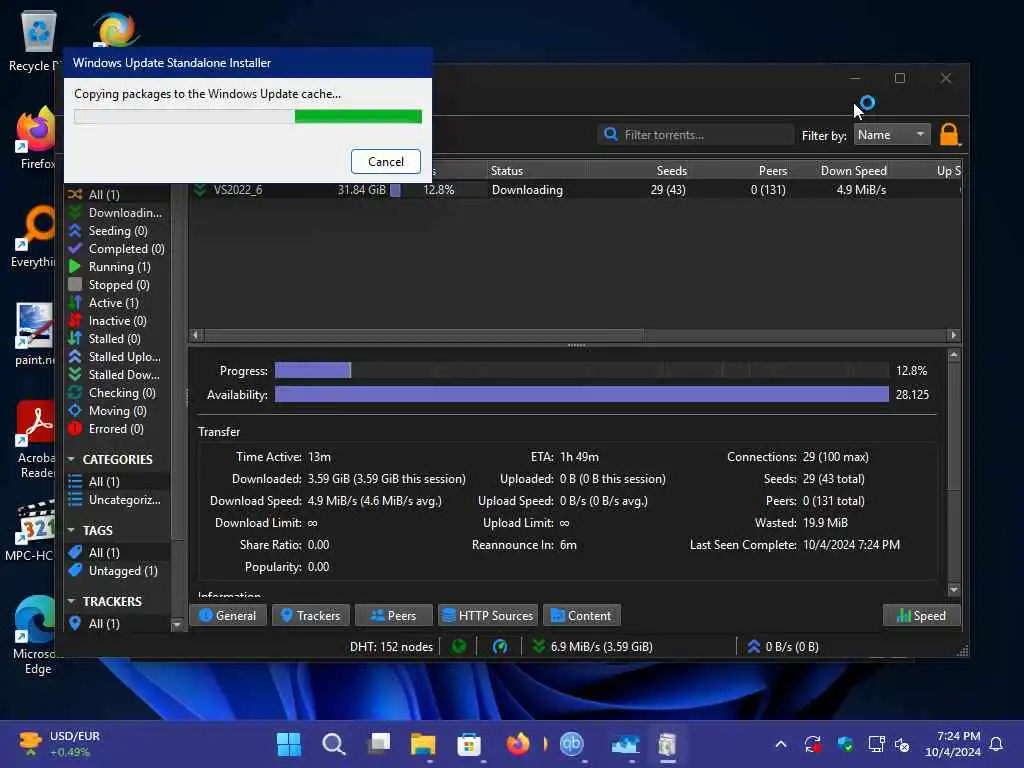Click the details panel scroll-down arrow
Screen dimensions: 1024x768
(953, 590)
